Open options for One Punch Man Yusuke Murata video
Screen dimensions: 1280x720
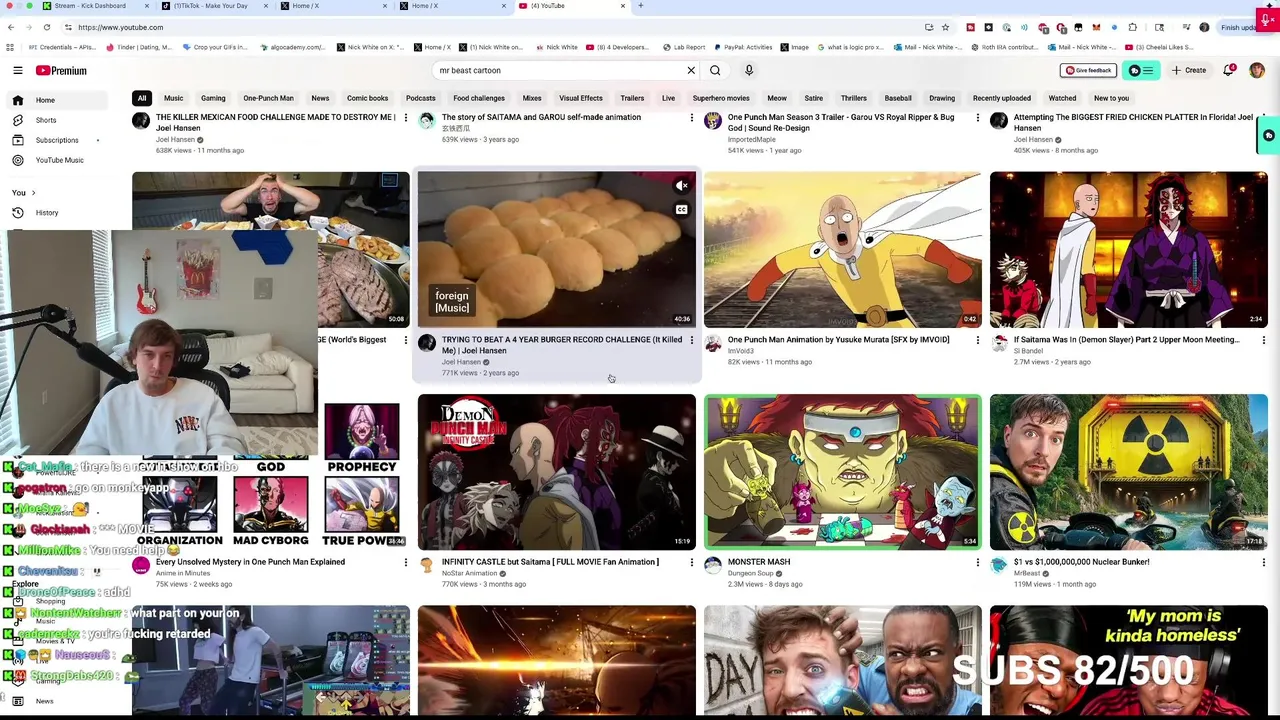click(977, 340)
